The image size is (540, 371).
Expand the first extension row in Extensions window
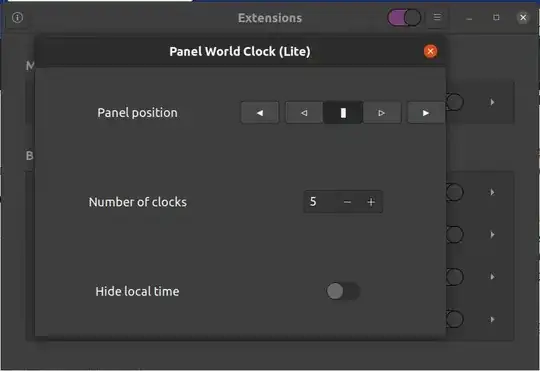pyautogui.click(x=492, y=102)
